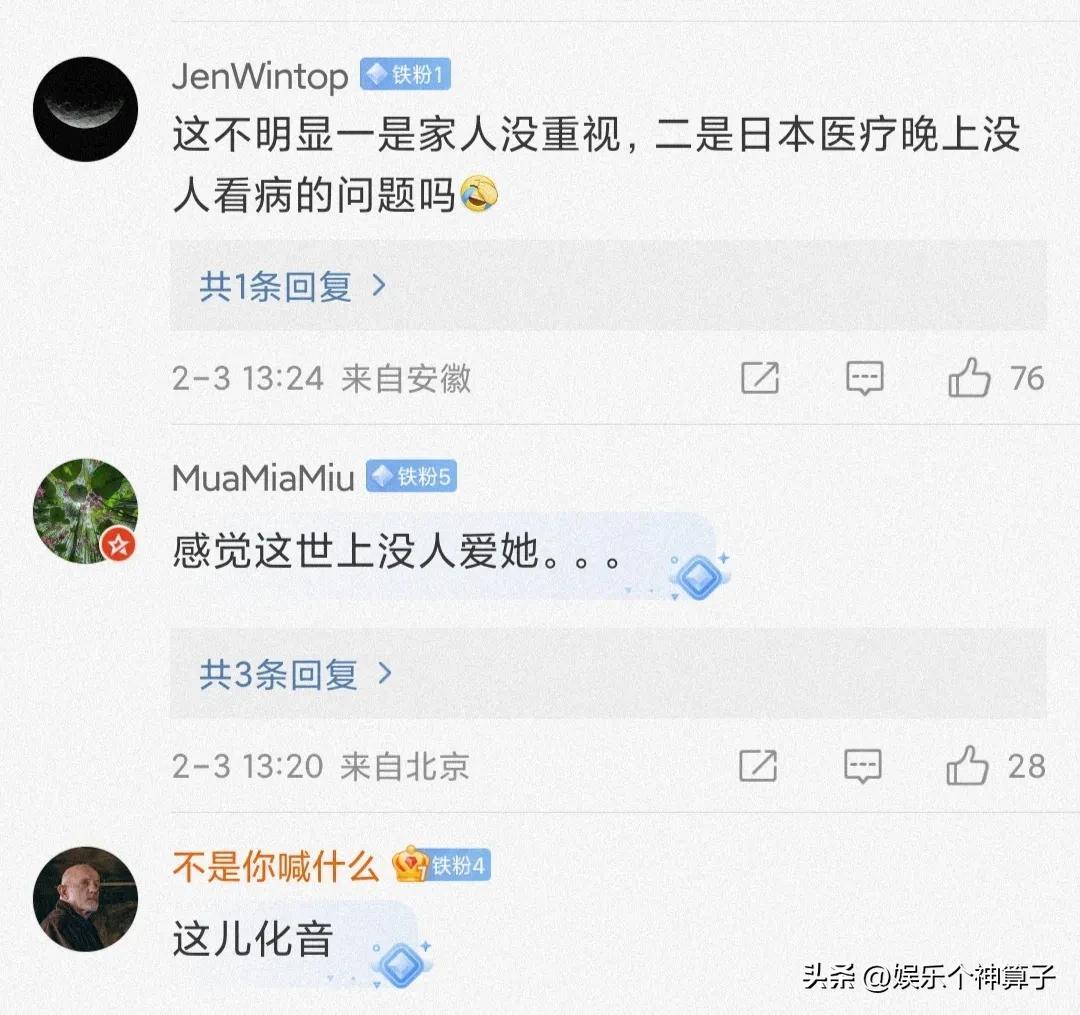
Task: Tap the reply icon on JenWintop's comment
Action: [x=864, y=378]
